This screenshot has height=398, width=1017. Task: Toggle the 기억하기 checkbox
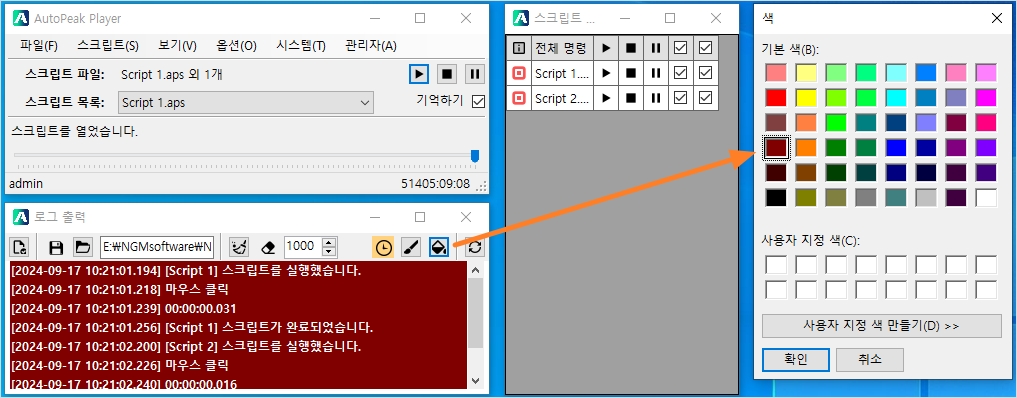pyautogui.click(x=479, y=102)
